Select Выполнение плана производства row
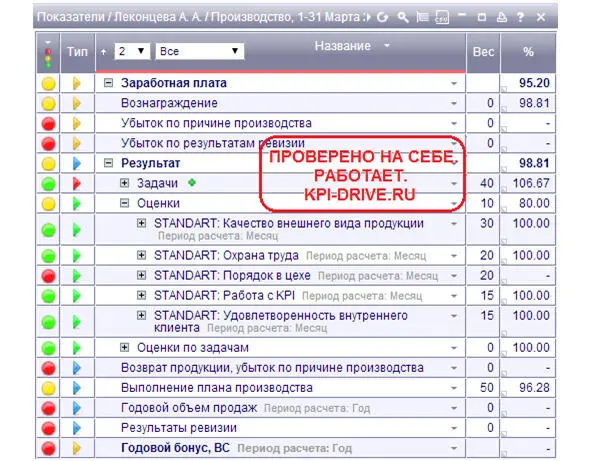The height and width of the screenshot is (461, 591). pyautogui.click(x=296, y=388)
